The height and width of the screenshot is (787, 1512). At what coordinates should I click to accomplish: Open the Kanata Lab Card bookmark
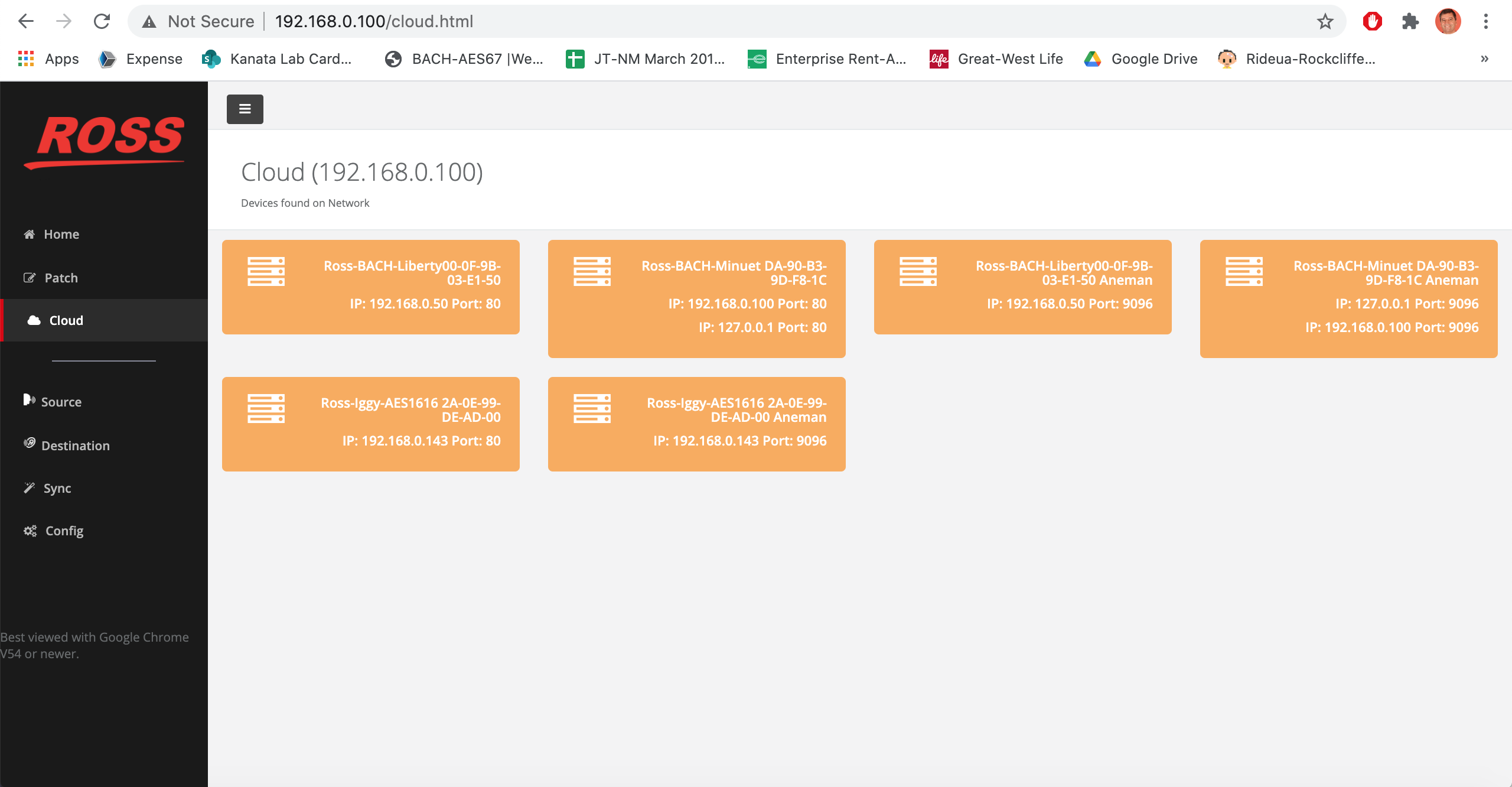277,58
